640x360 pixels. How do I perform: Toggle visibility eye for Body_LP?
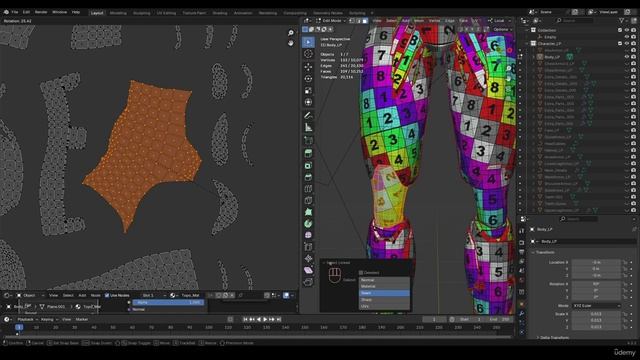pyautogui.click(x=627, y=57)
